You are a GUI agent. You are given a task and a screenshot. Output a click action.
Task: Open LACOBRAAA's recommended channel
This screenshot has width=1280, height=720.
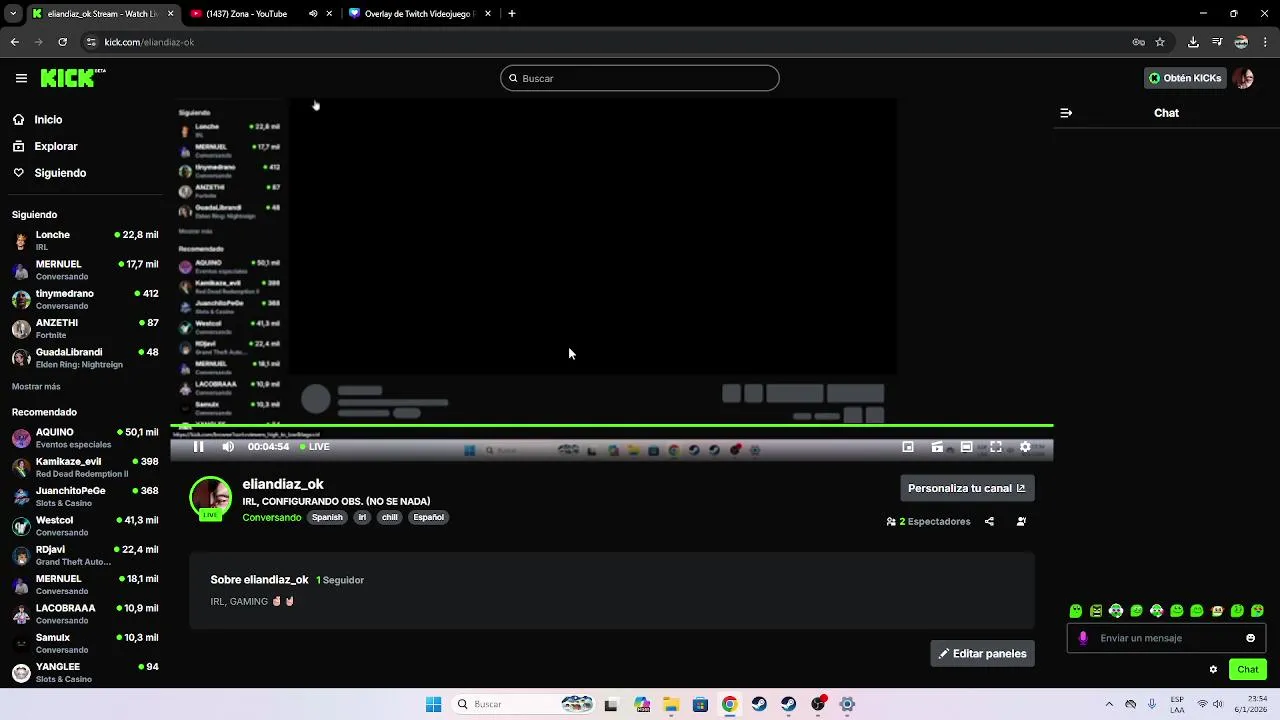pos(85,614)
